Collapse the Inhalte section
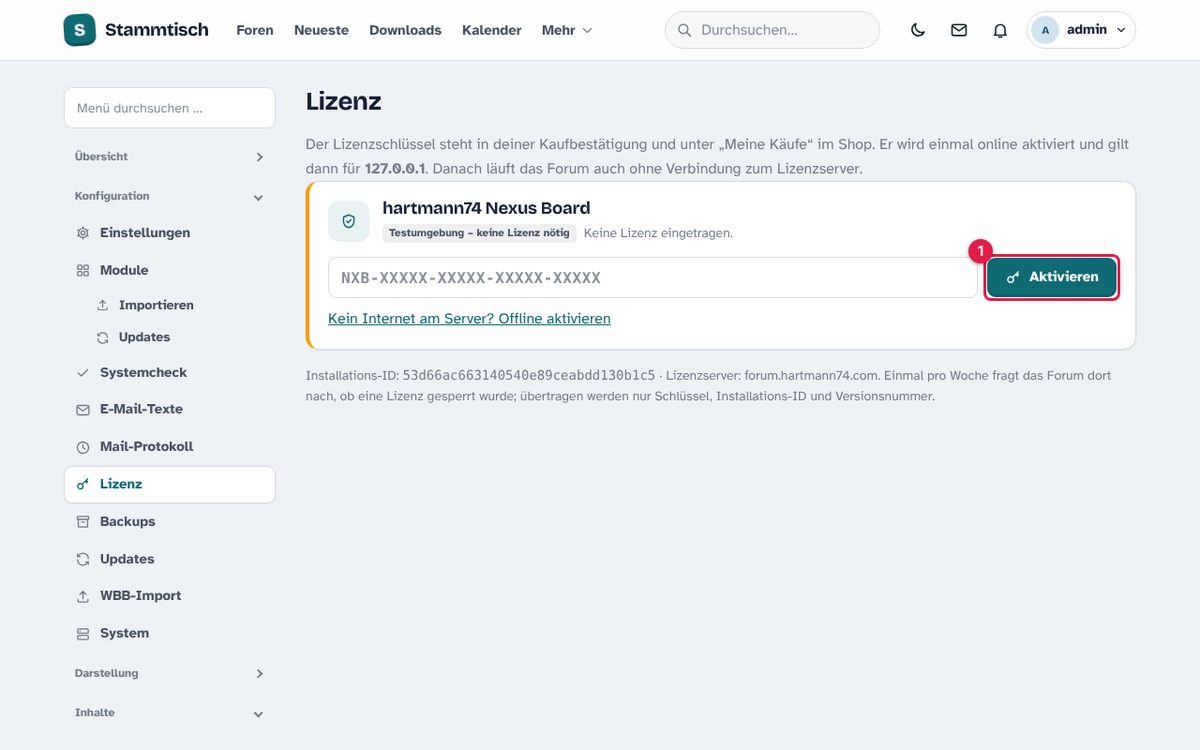The image size is (1200, 750). tap(169, 713)
